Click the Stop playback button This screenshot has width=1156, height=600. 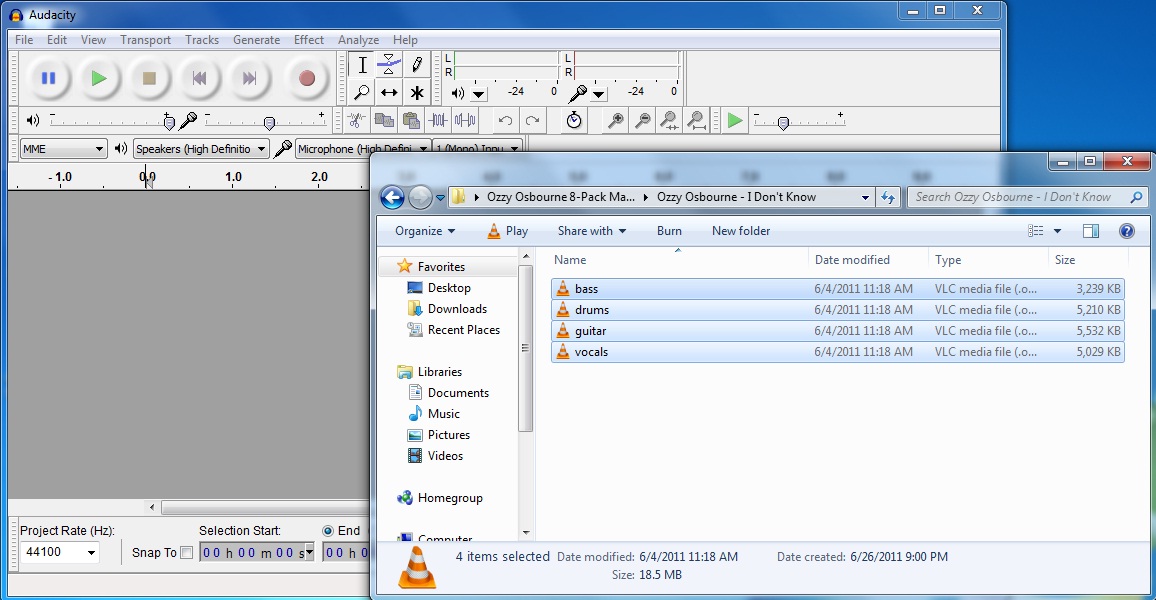149,78
